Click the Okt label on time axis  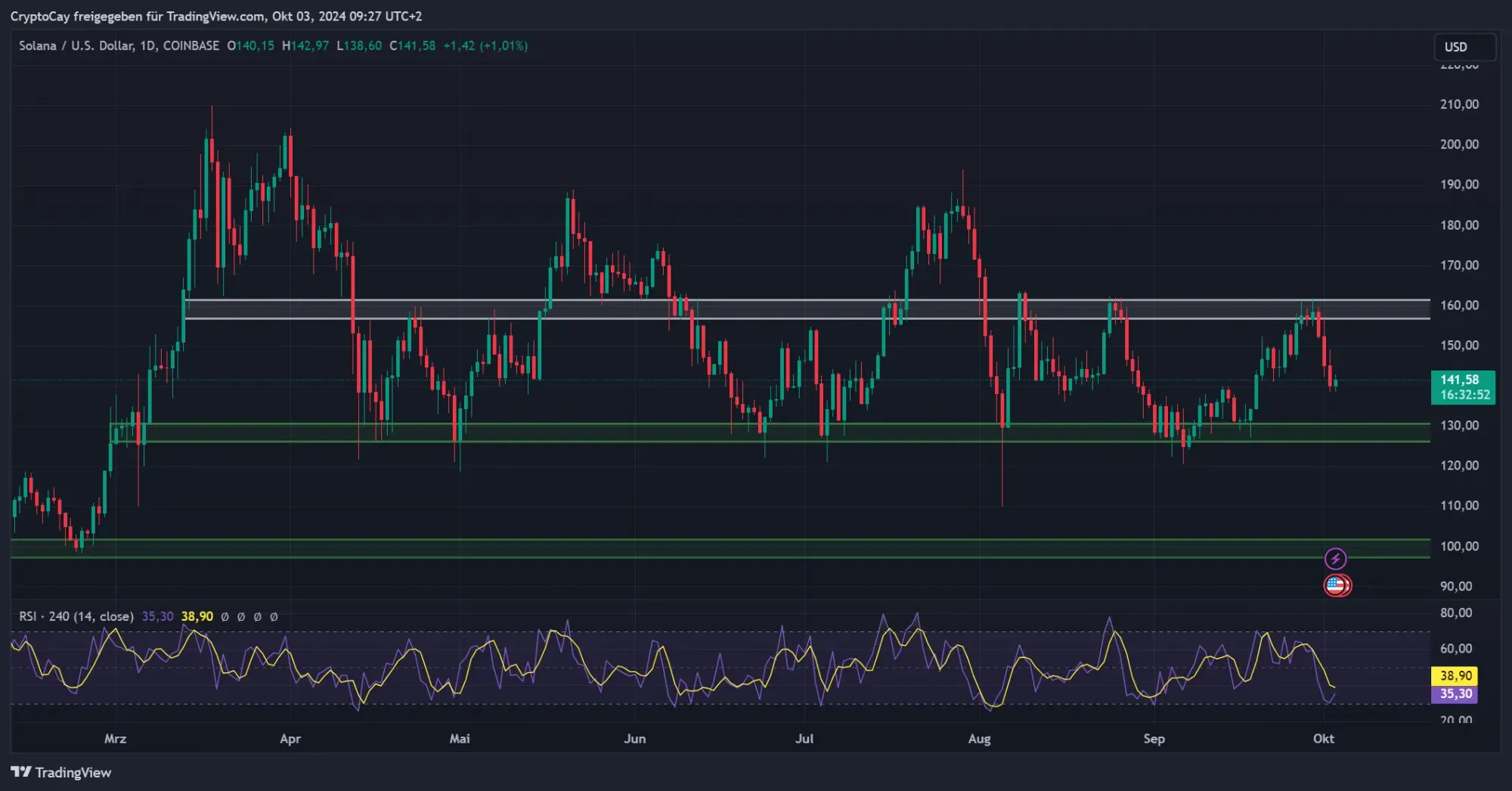point(1323,739)
